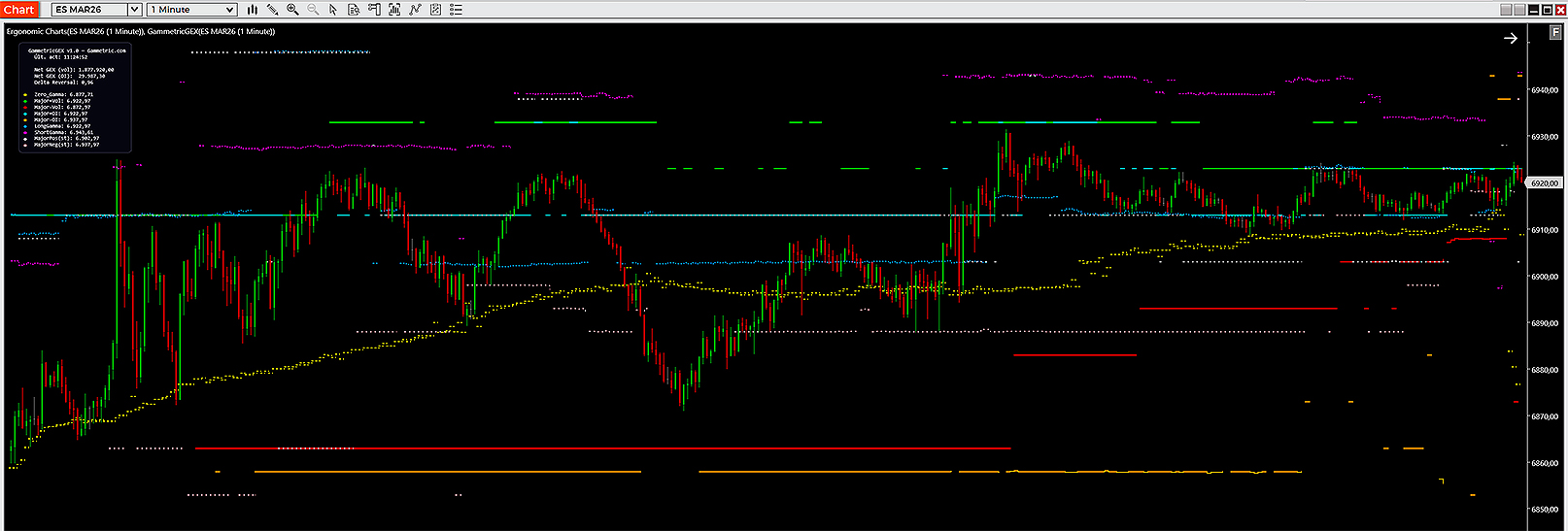
Task: Click the 6900,00 price axis label
Action: (1545, 277)
